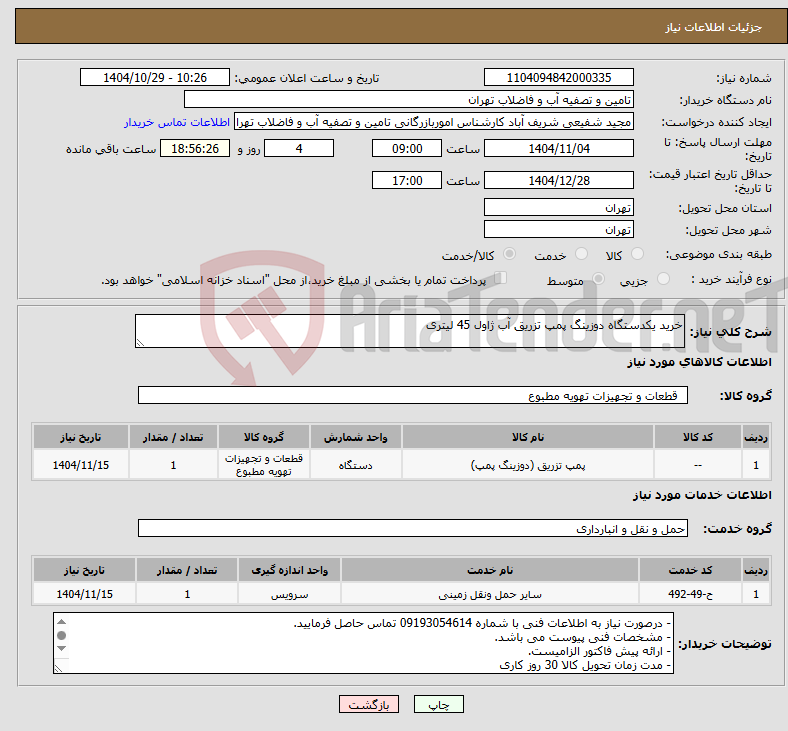
Task: Click the goods group field قطعات و تجهیزات تهویه مطبوع
Action: [x=413, y=395]
